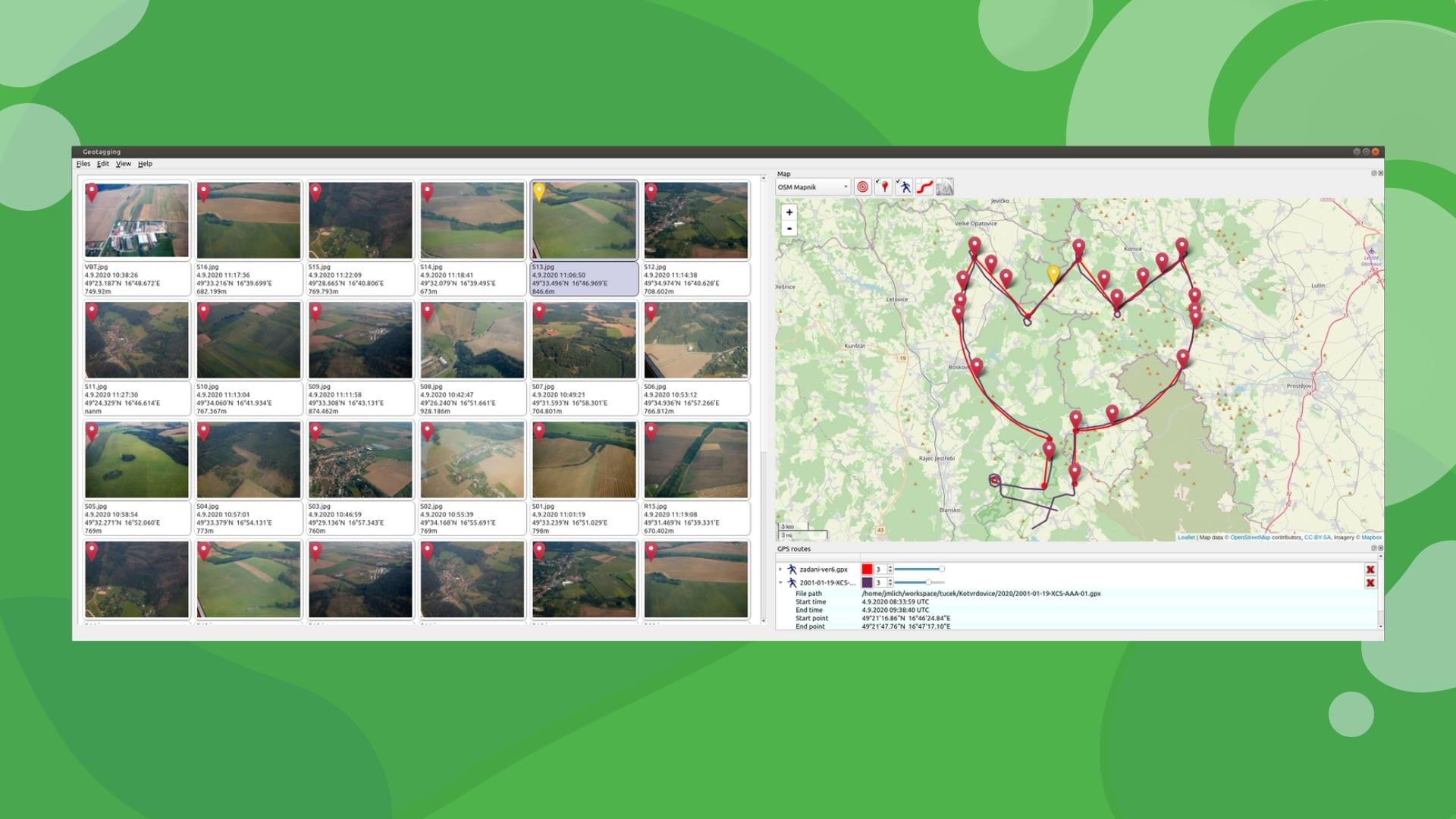The image size is (1456, 819).
Task: Float the Map panel via its dock icon
Action: (1373, 174)
